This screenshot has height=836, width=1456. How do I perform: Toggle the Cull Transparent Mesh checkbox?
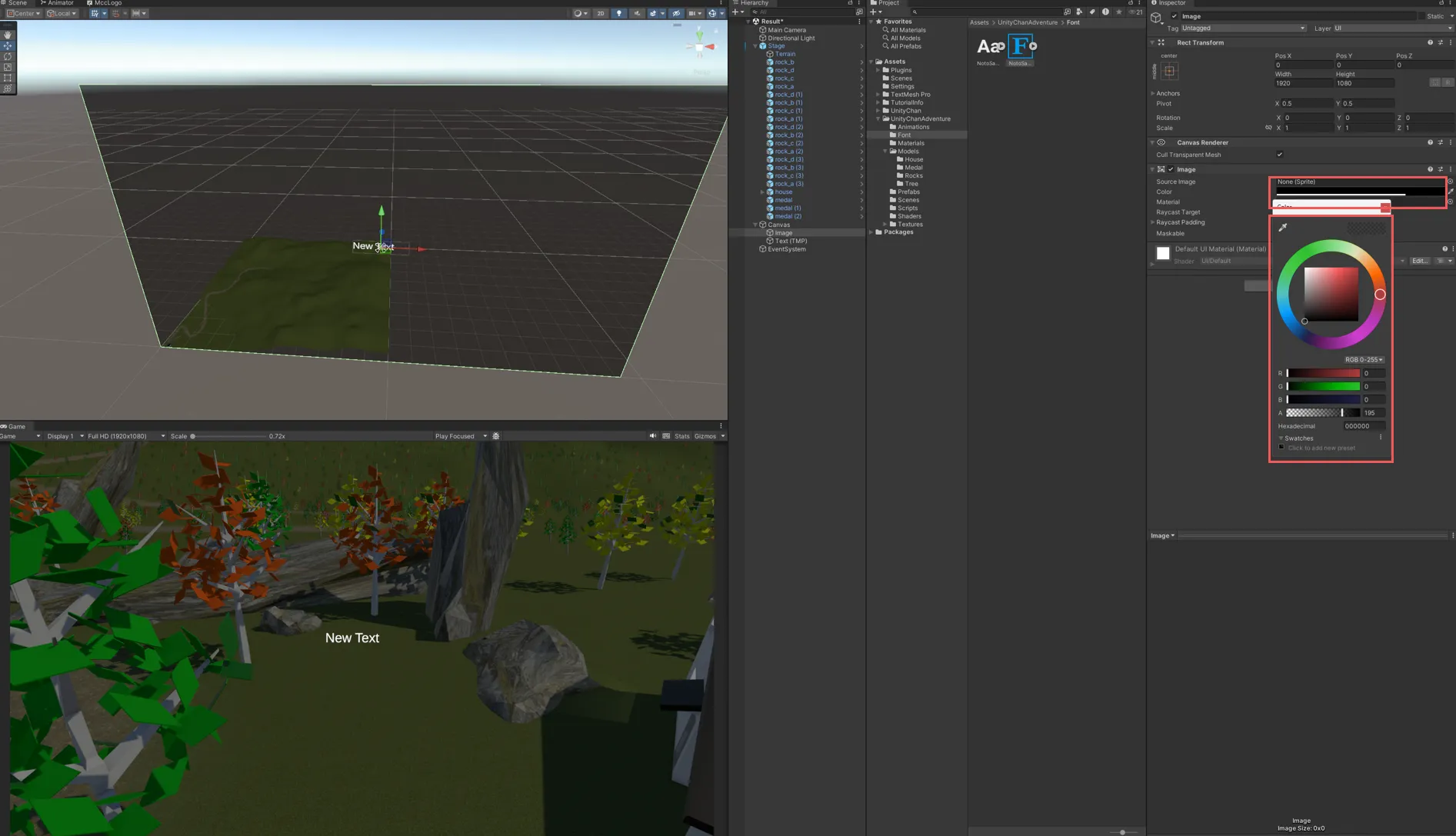point(1280,155)
